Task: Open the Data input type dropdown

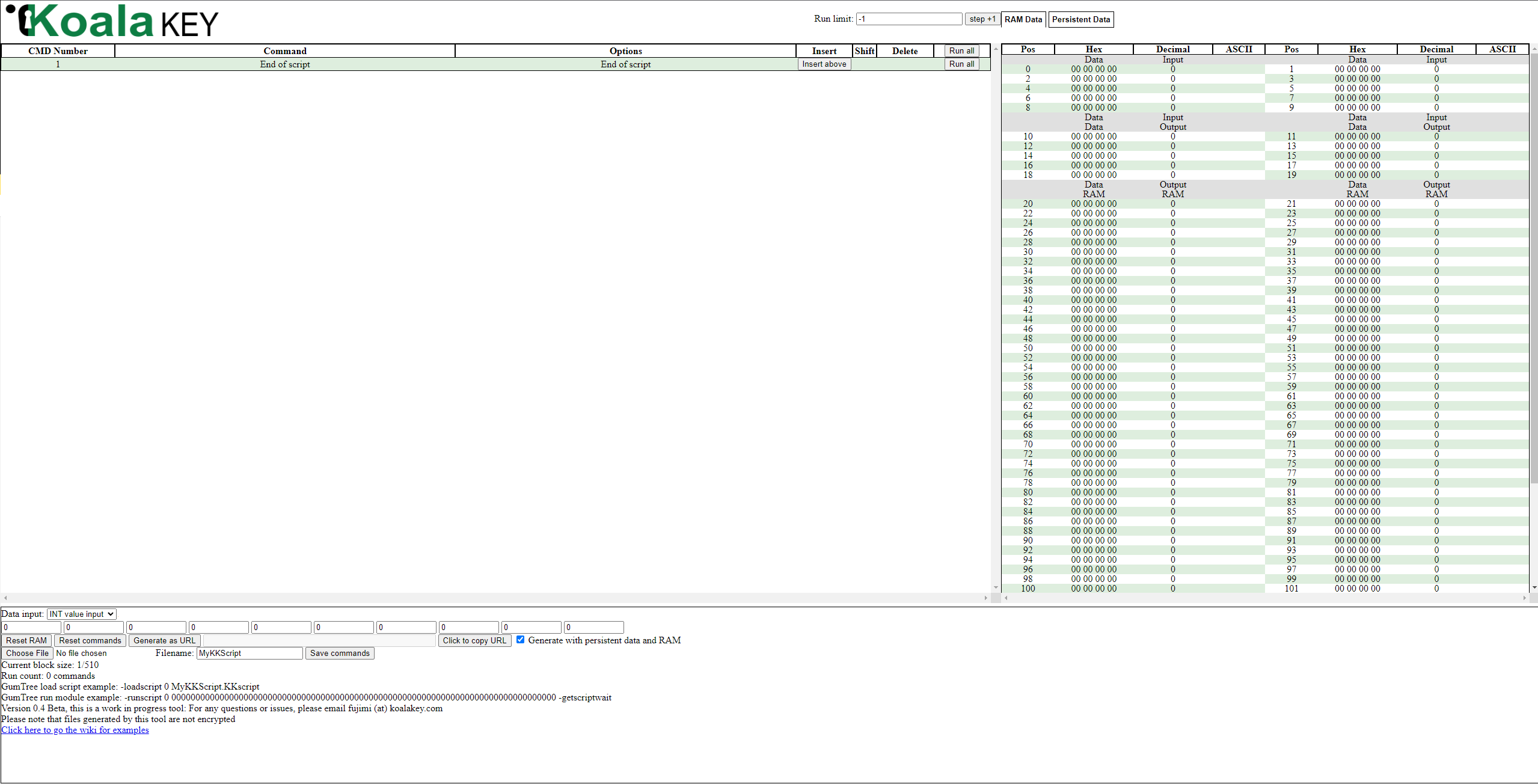Action: [82, 614]
